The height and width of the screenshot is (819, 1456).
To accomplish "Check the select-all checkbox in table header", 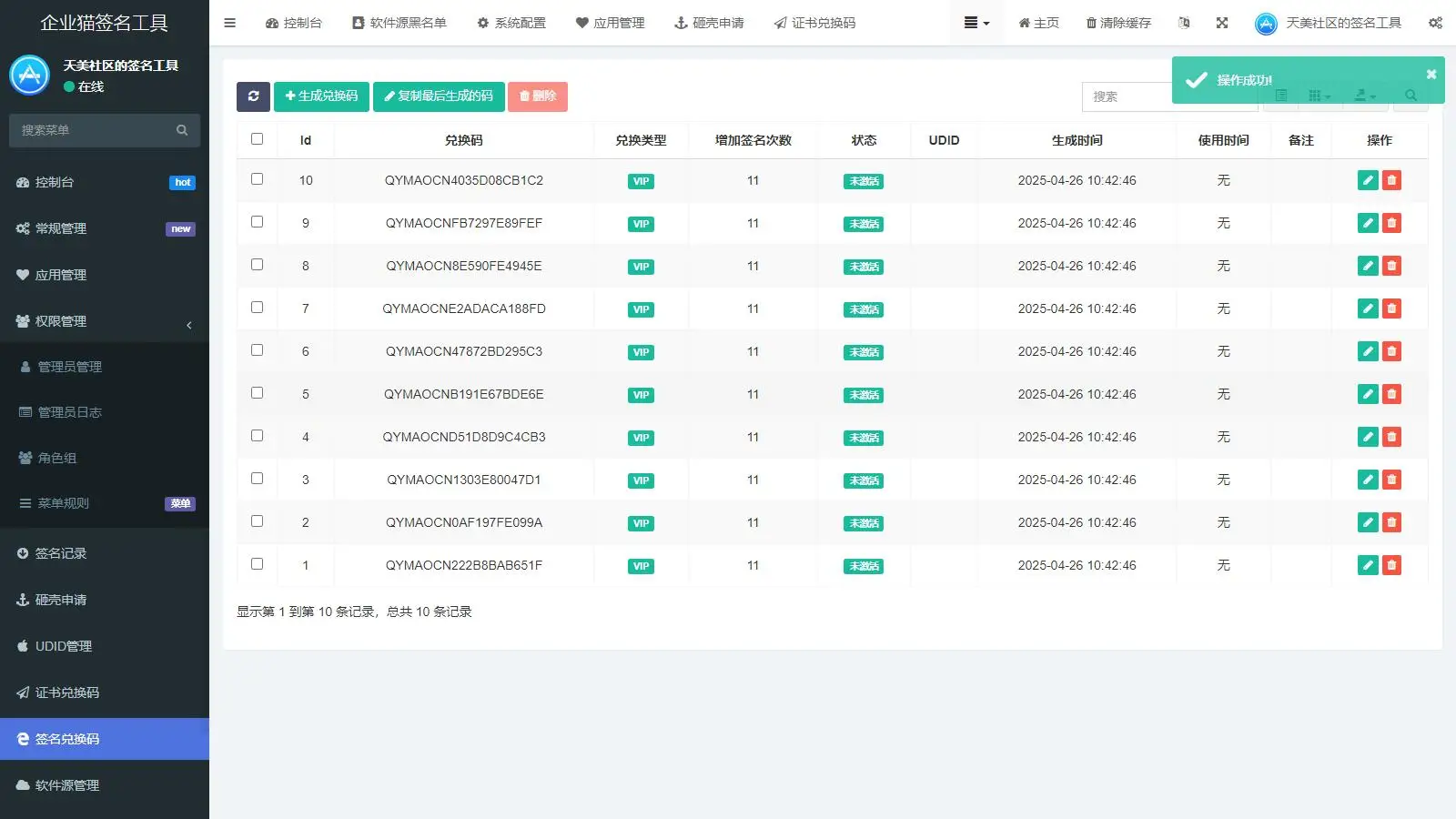I will (258, 138).
